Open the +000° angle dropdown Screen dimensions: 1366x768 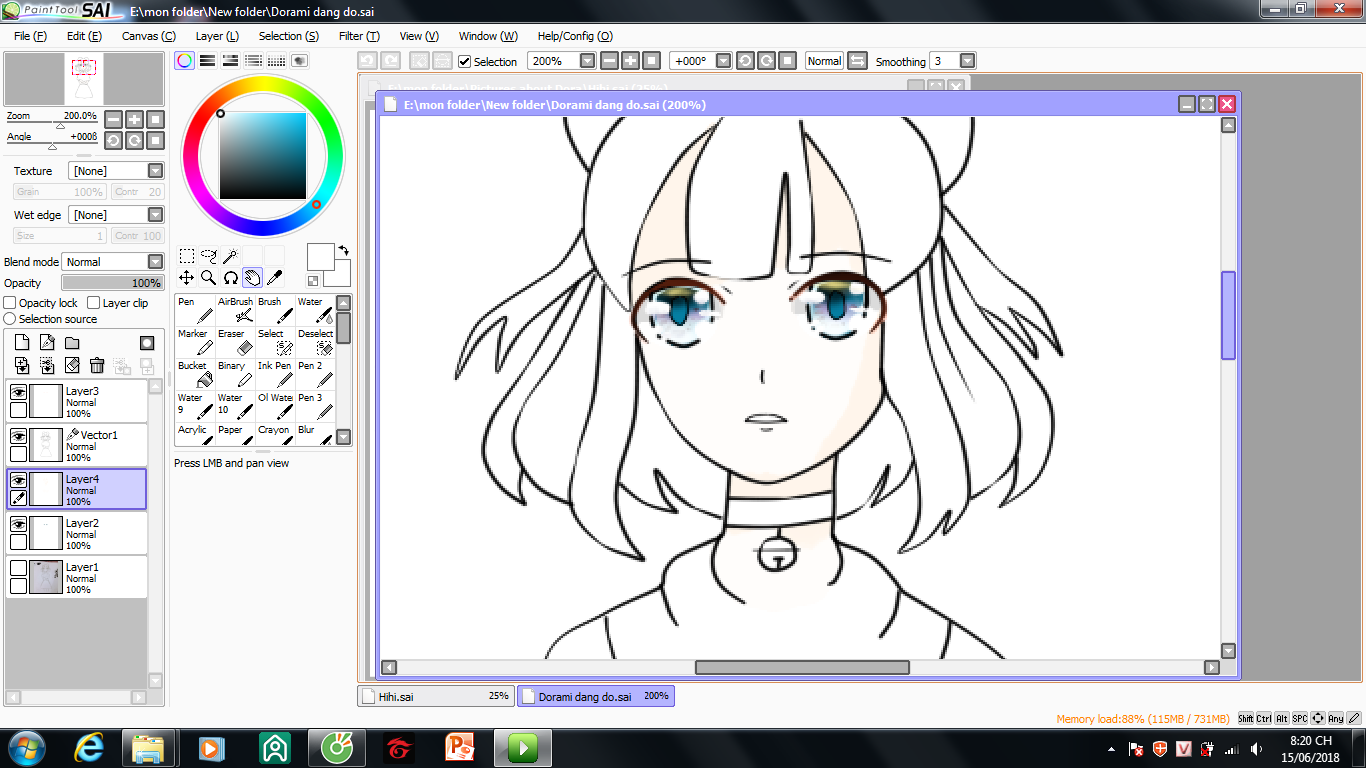(724, 61)
